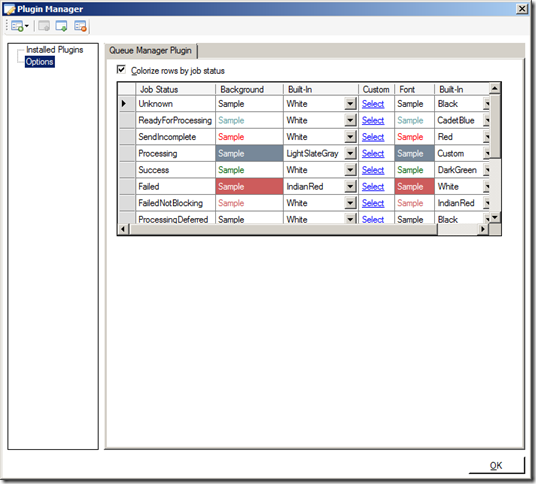This screenshot has width=536, height=484.
Task: Click the OK button
Action: point(496,466)
